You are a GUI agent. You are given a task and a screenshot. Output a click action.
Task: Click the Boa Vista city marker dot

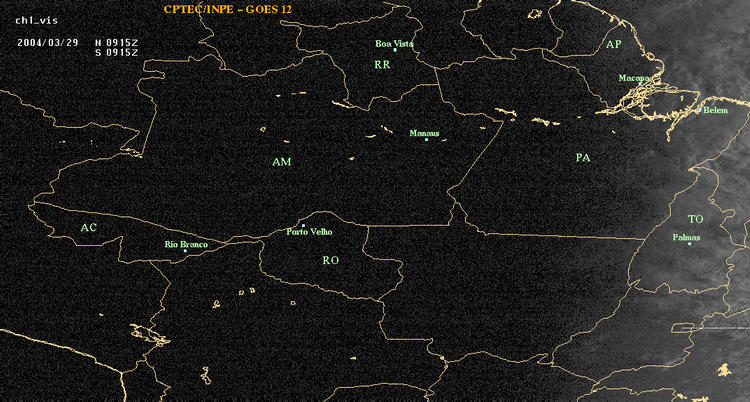(x=395, y=50)
